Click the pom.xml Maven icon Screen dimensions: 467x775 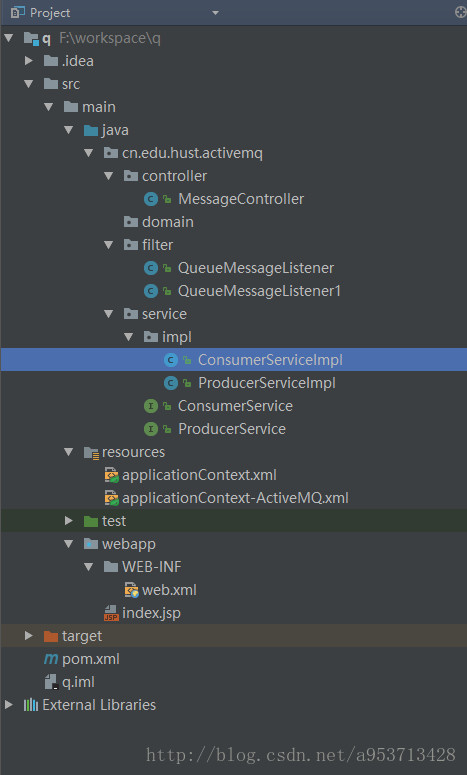pos(51,659)
